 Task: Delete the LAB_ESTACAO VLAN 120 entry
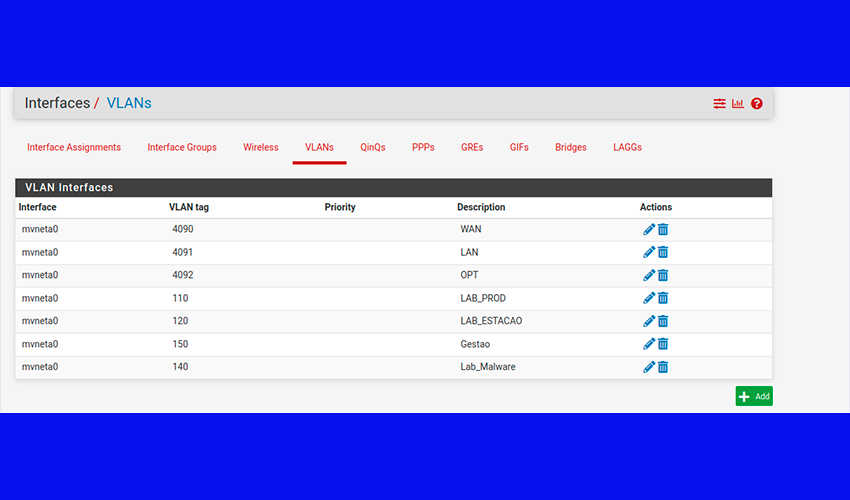click(663, 321)
